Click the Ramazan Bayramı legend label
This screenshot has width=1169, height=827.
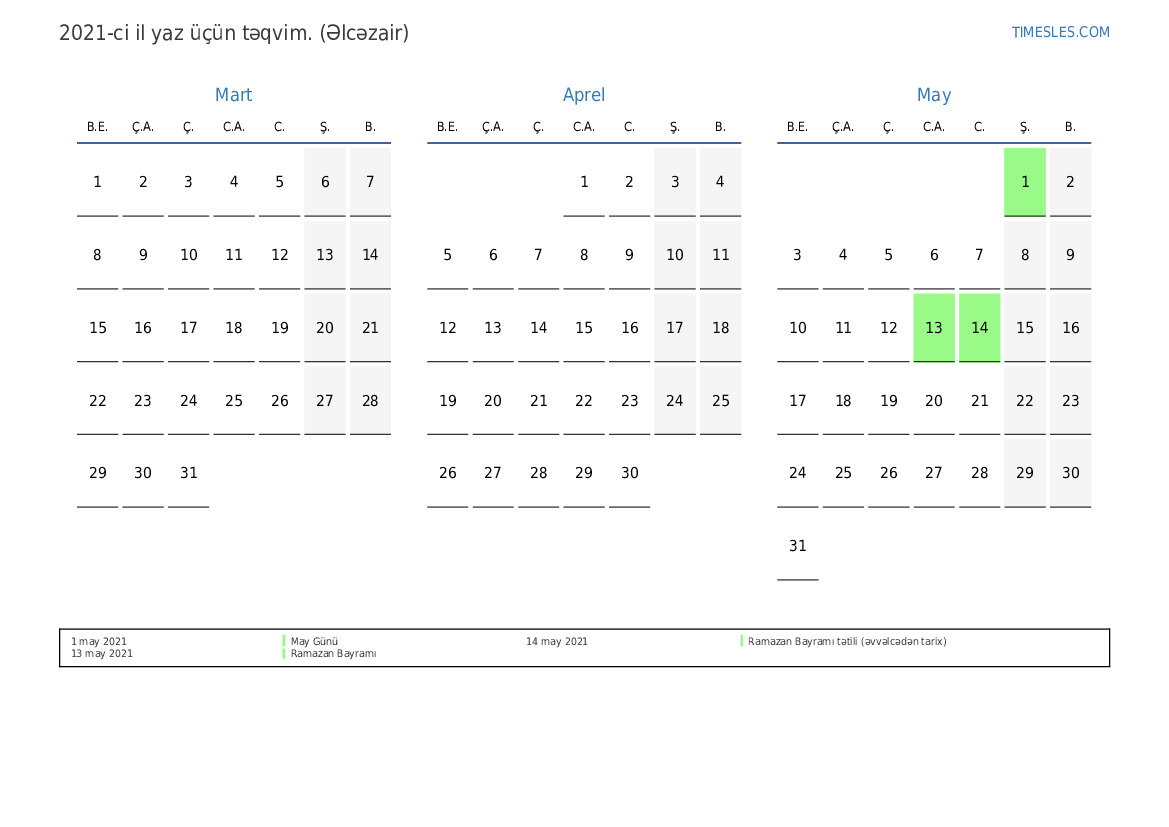pos(333,654)
